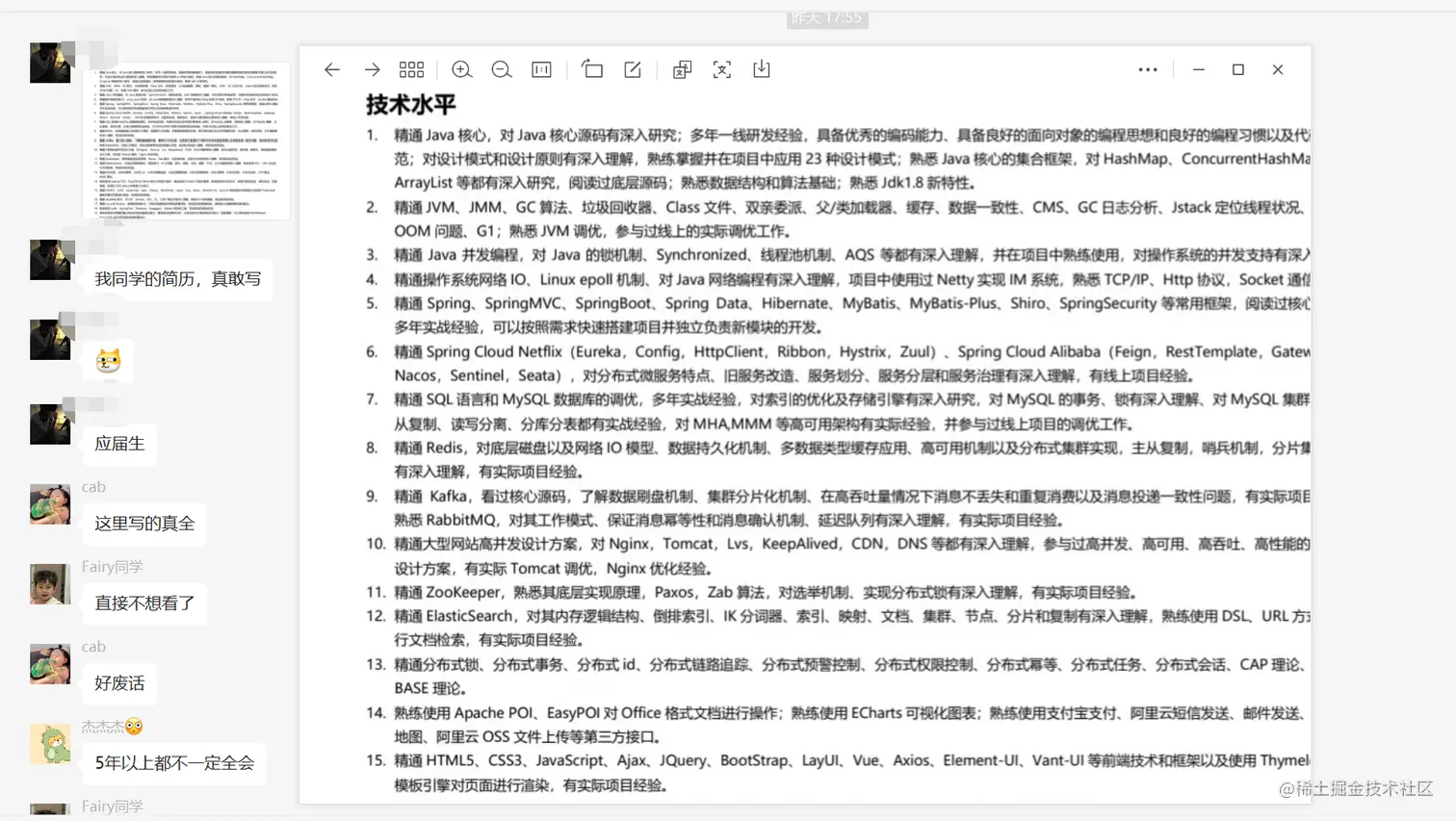
Task: Open cab's avatar beside '好废话'
Action: click(x=50, y=663)
